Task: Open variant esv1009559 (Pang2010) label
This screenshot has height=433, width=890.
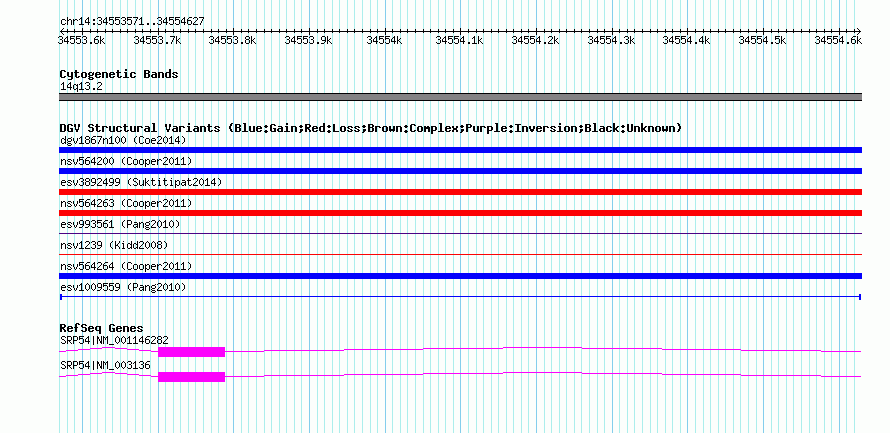Action: (123, 287)
